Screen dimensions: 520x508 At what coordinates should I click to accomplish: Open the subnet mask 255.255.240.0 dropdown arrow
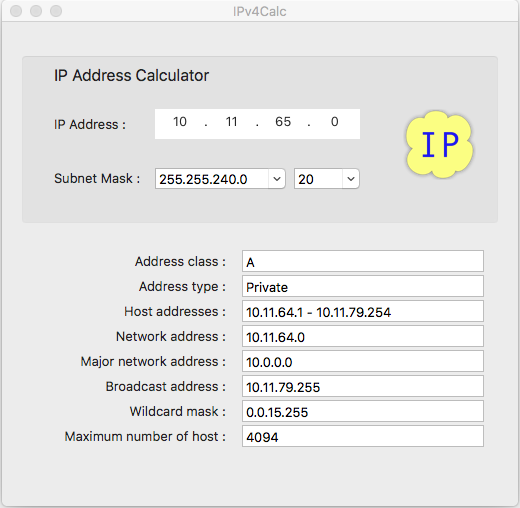(277, 179)
